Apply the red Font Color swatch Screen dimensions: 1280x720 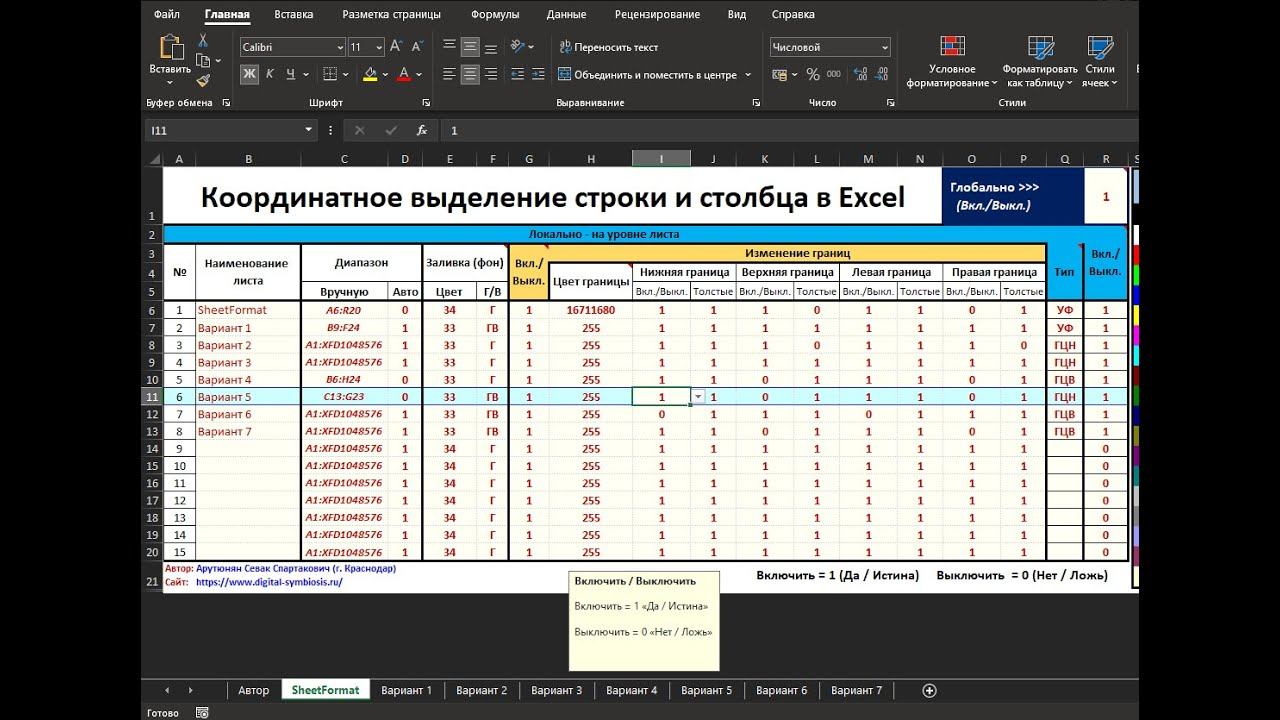[404, 74]
